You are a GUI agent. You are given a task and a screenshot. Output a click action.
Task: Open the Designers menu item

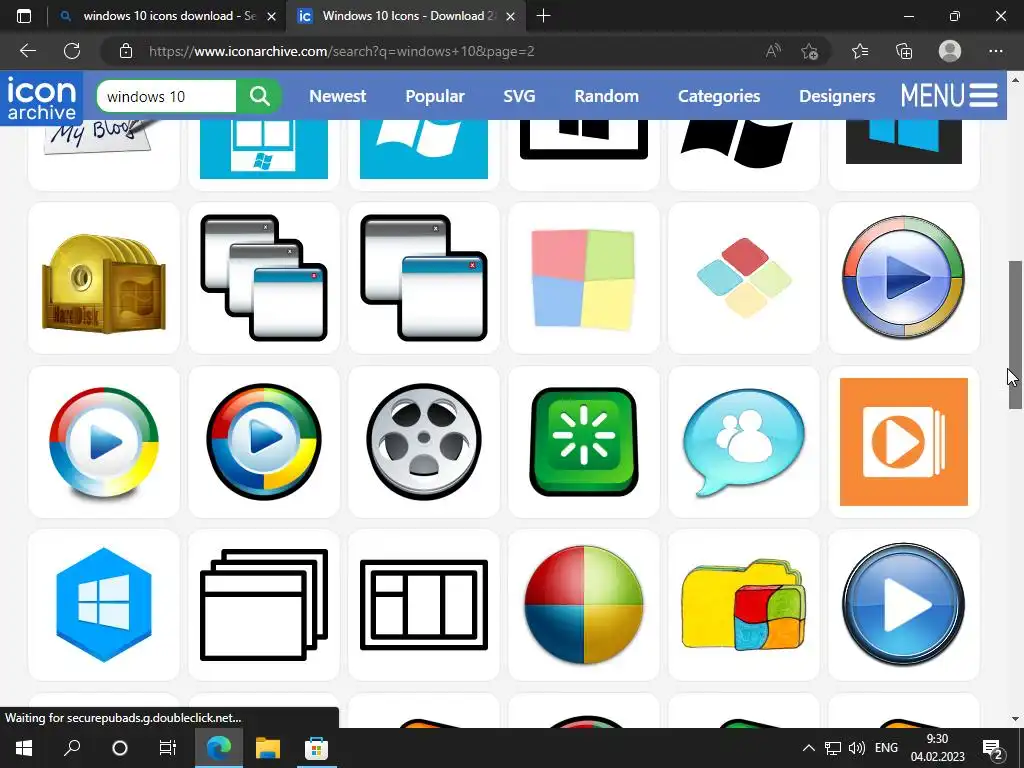click(837, 96)
